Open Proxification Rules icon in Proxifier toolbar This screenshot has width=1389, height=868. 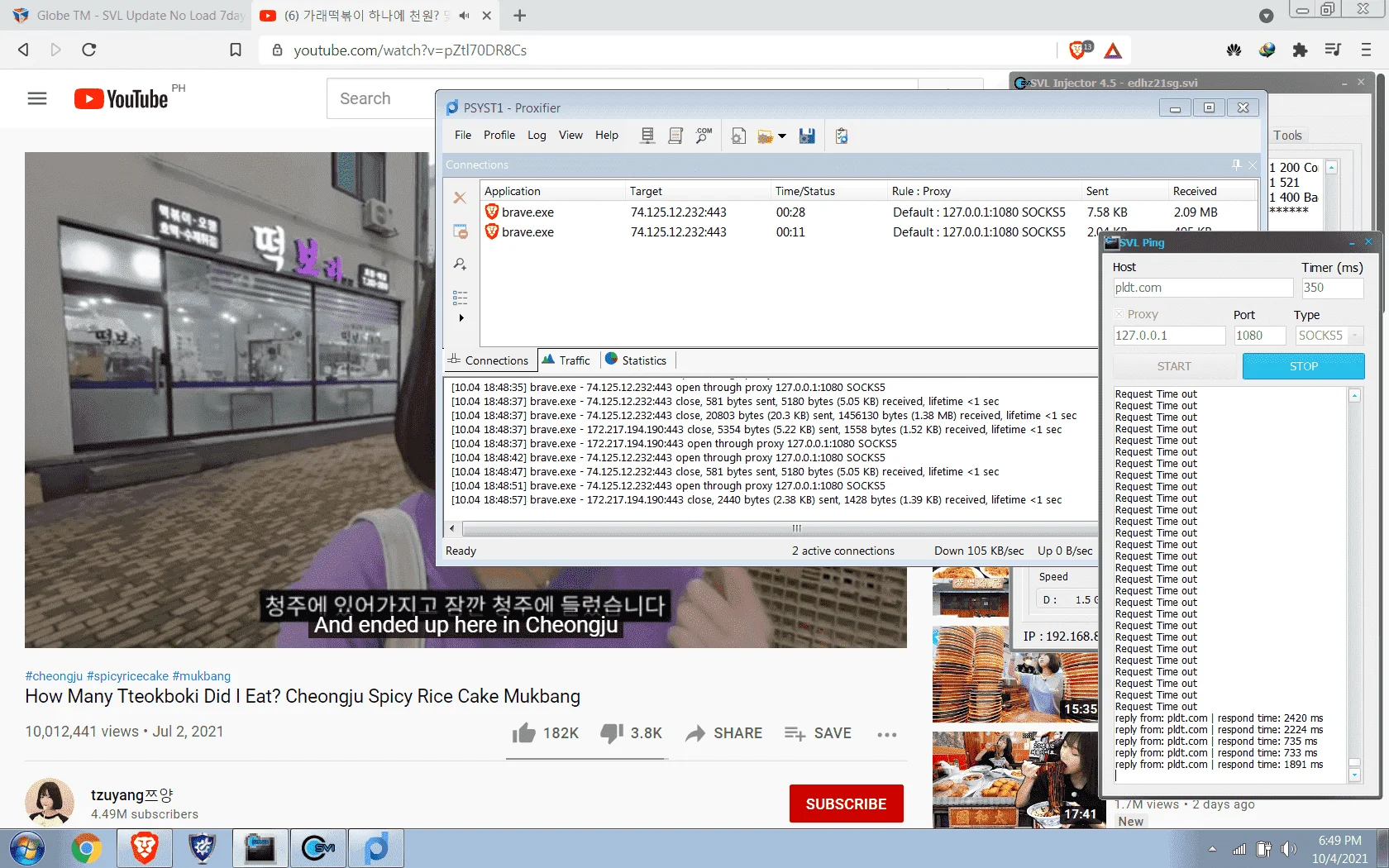click(x=675, y=136)
